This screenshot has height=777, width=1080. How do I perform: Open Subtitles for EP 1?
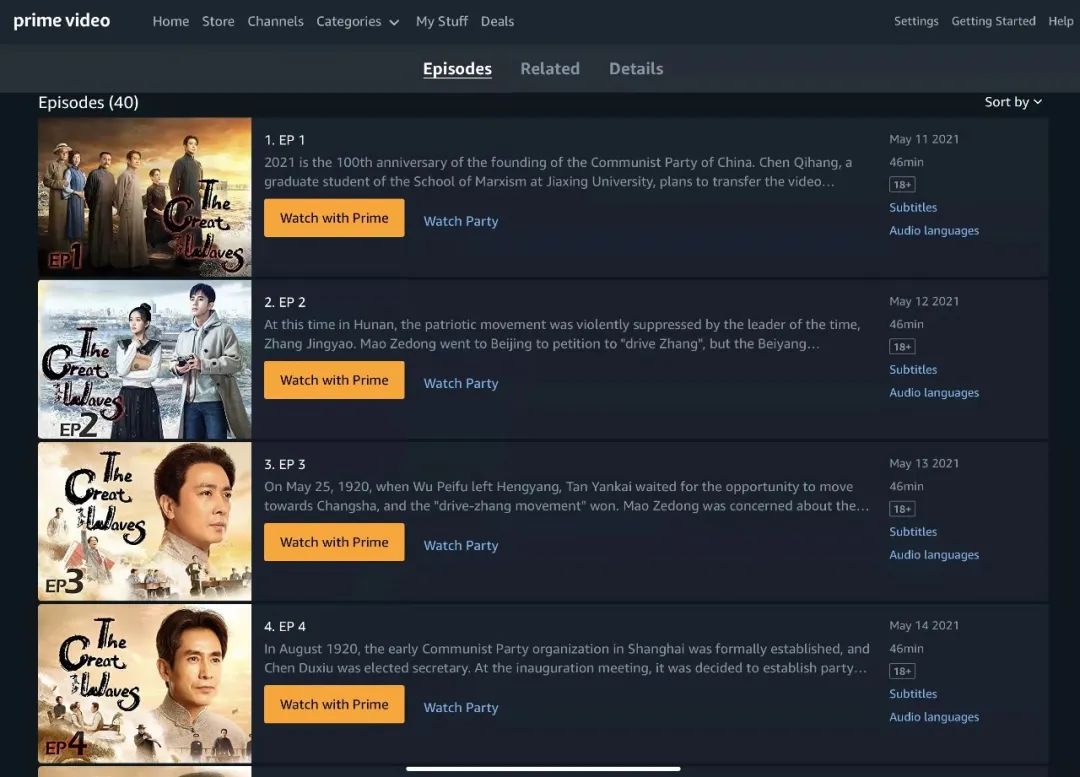[913, 207]
